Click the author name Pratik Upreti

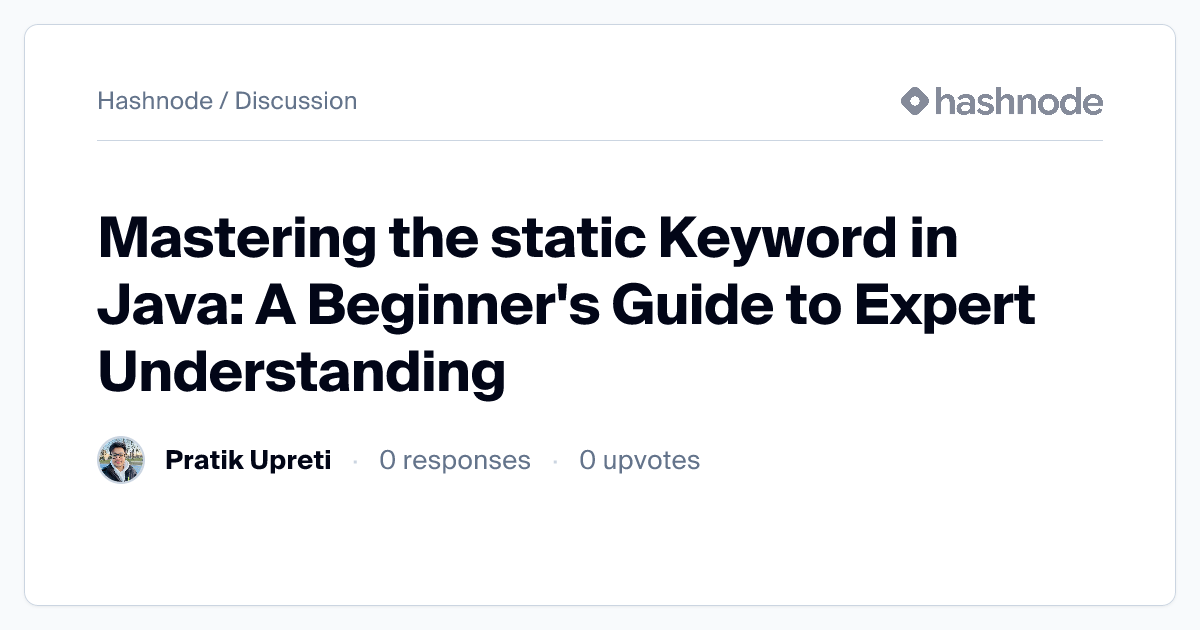pos(248,460)
